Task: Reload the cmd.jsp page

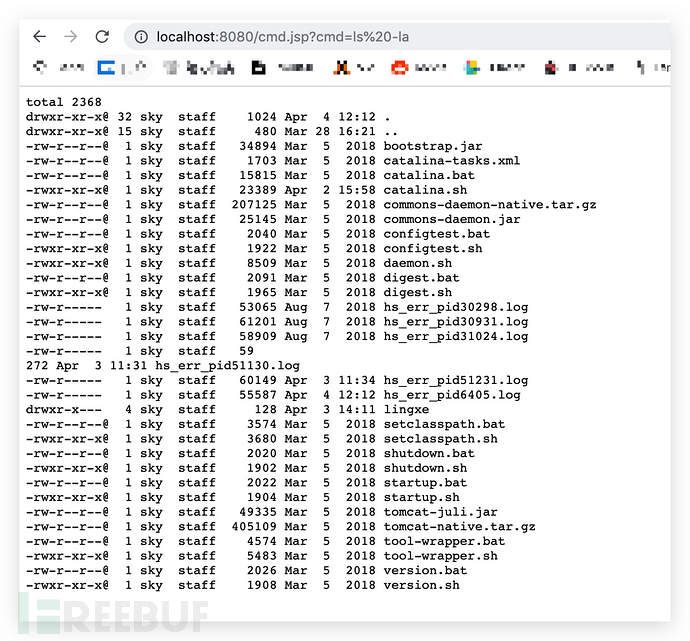Action: pos(102,37)
